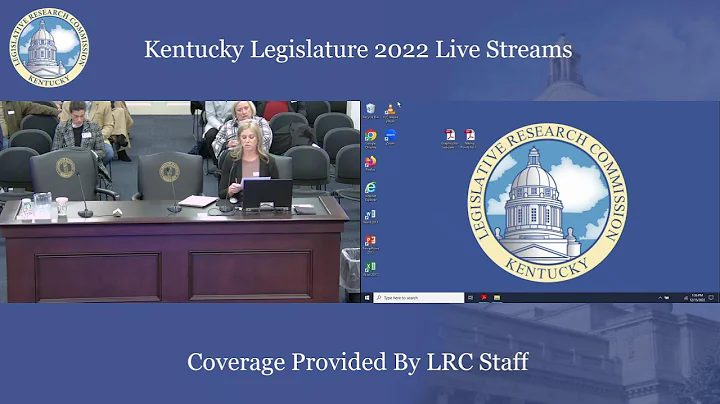This screenshot has height=404, width=720.
Task: Switch to the red Acrobat taskbar app
Action: (x=484, y=298)
